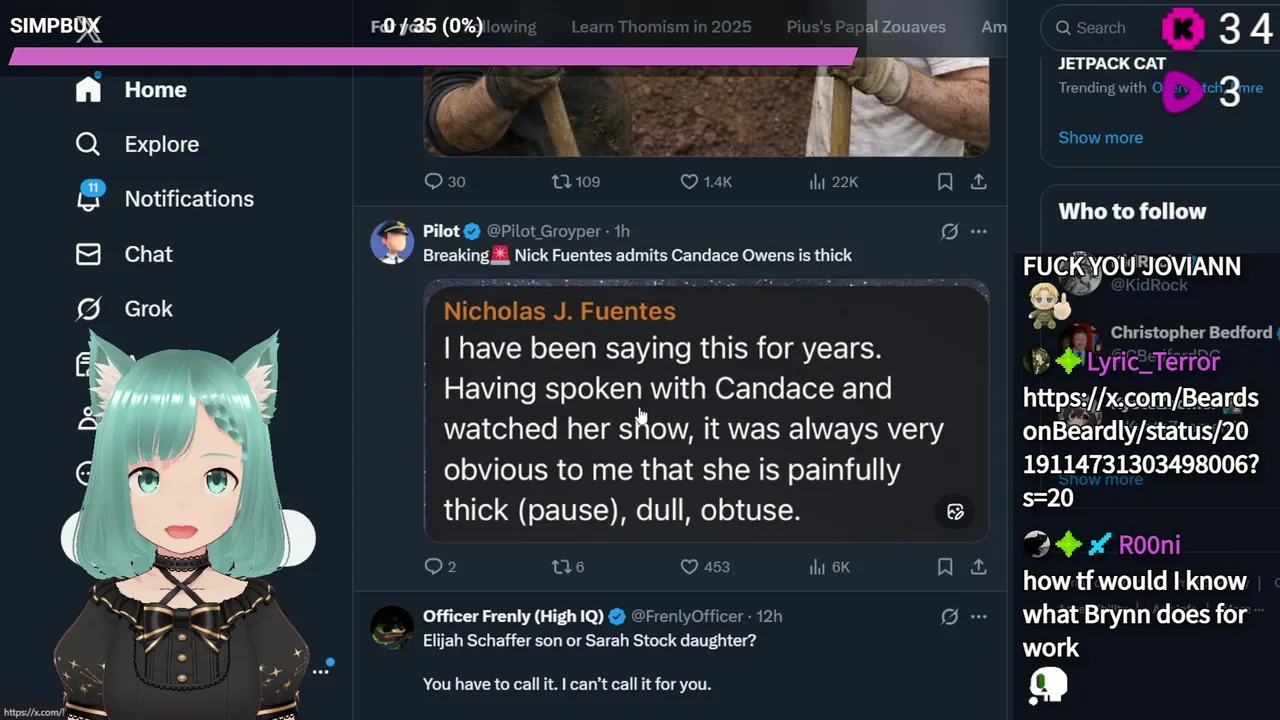The height and width of the screenshot is (720, 1280).
Task: Open @Pilot_Groyper profile handle
Action: point(543,231)
